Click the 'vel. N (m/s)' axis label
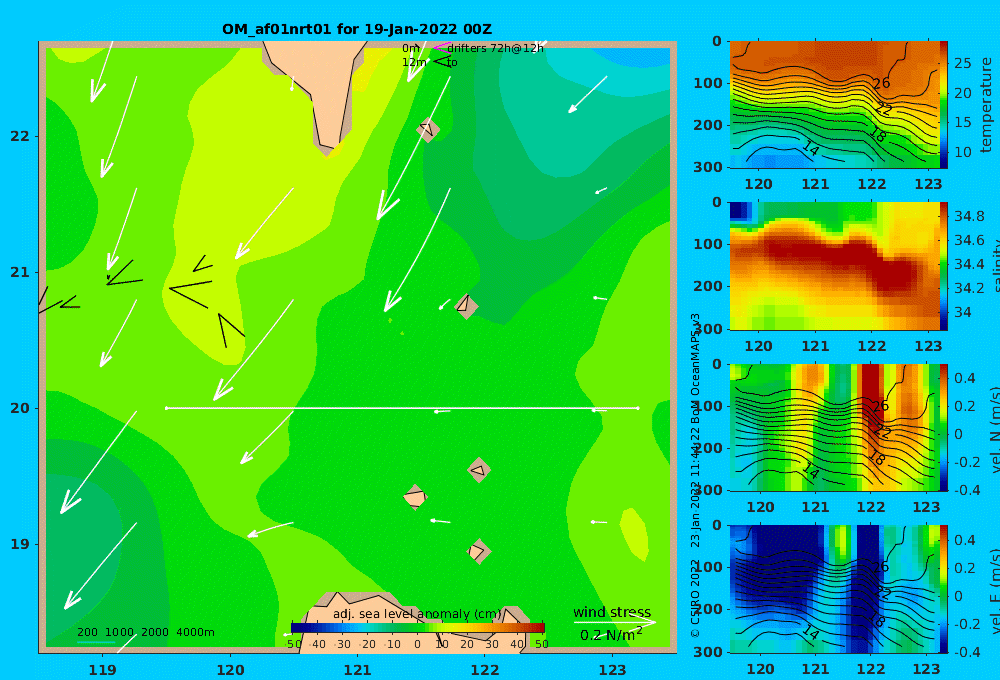This screenshot has height=680, width=1000. coord(994,429)
